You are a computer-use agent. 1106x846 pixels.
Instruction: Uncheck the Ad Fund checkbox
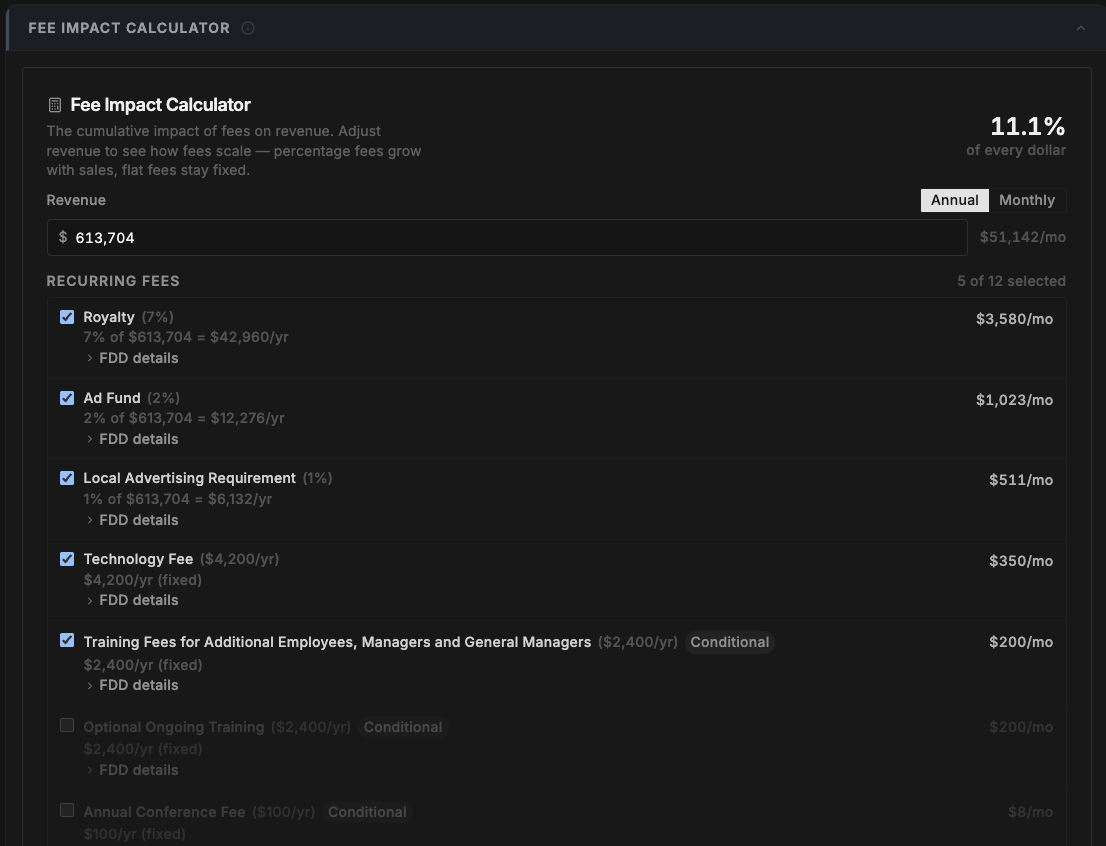pos(67,398)
